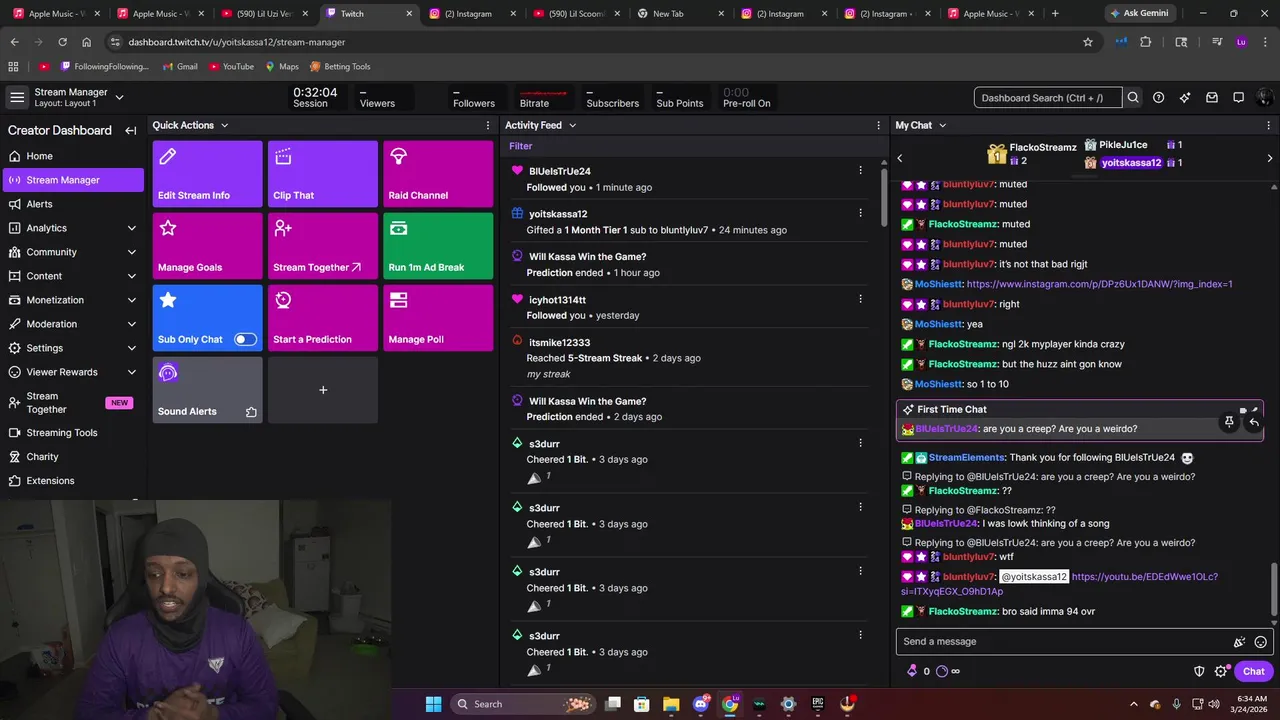Expand the Analytics sidebar section
Screen dimensions: 1280x720
(x=131, y=228)
